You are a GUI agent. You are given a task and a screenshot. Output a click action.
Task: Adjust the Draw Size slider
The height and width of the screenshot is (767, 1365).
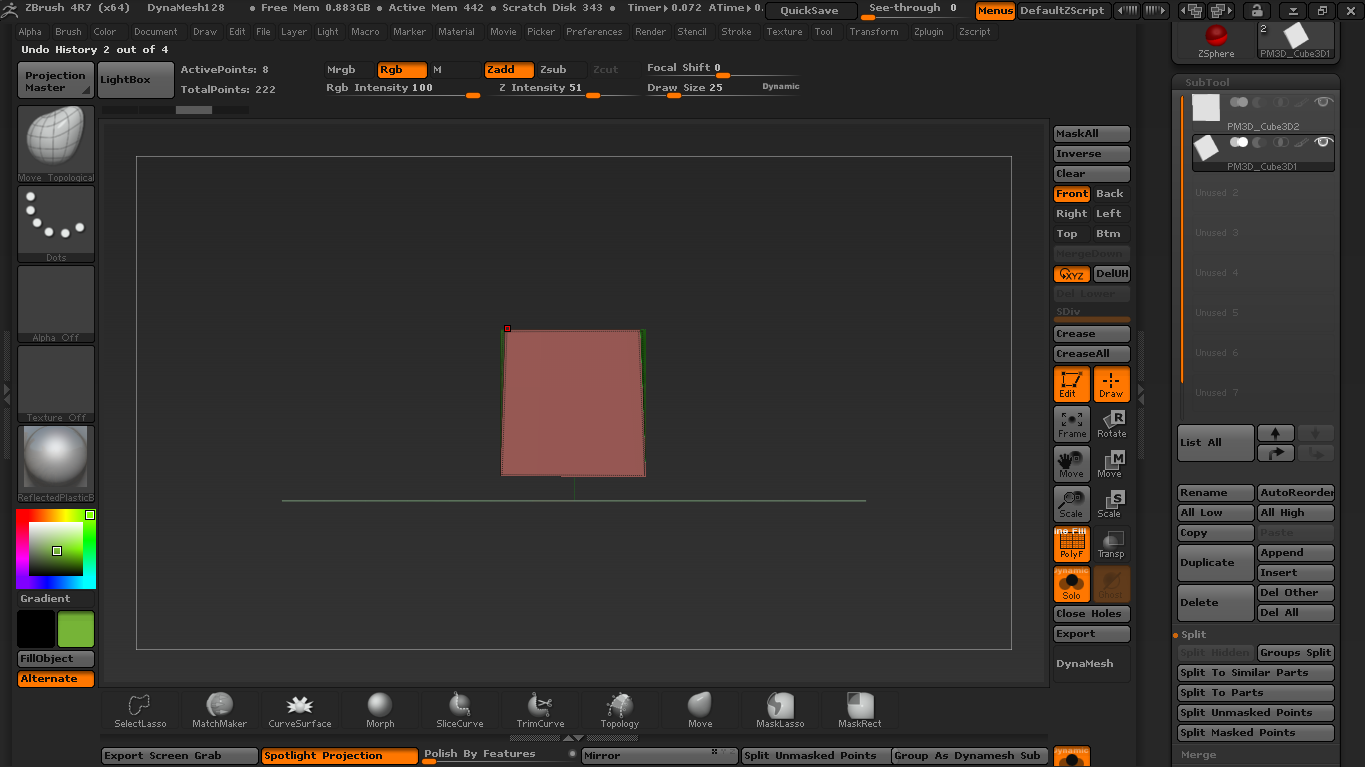(x=723, y=88)
